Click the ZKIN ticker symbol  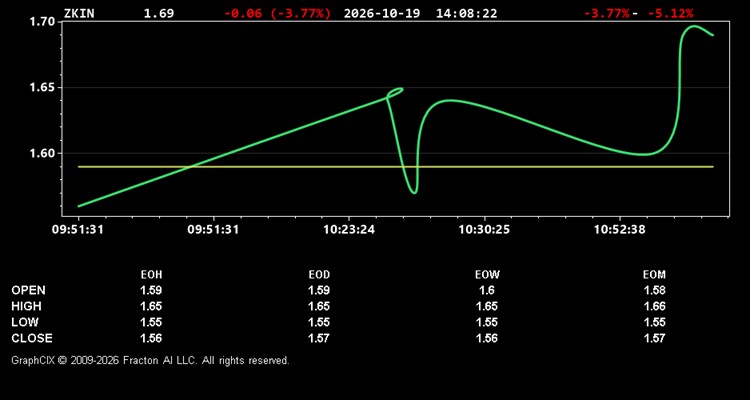pos(79,13)
